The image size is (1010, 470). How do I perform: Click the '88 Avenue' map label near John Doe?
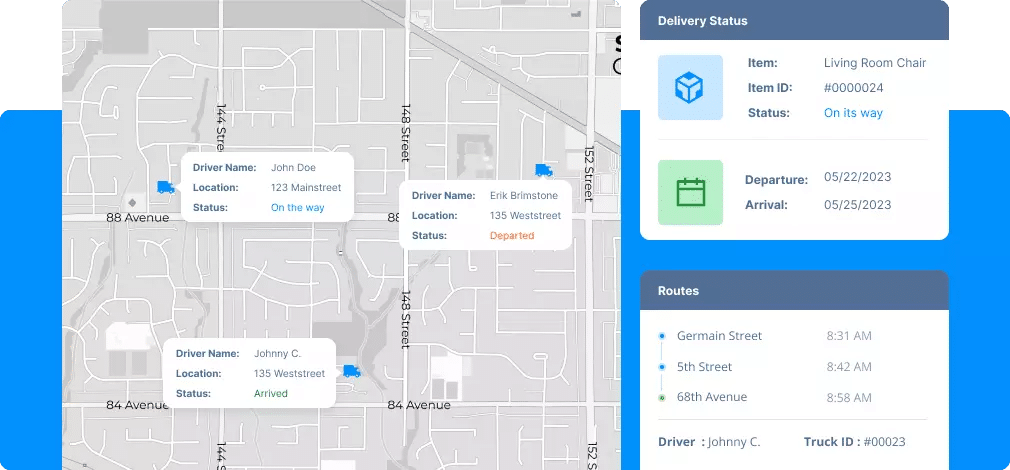click(137, 218)
